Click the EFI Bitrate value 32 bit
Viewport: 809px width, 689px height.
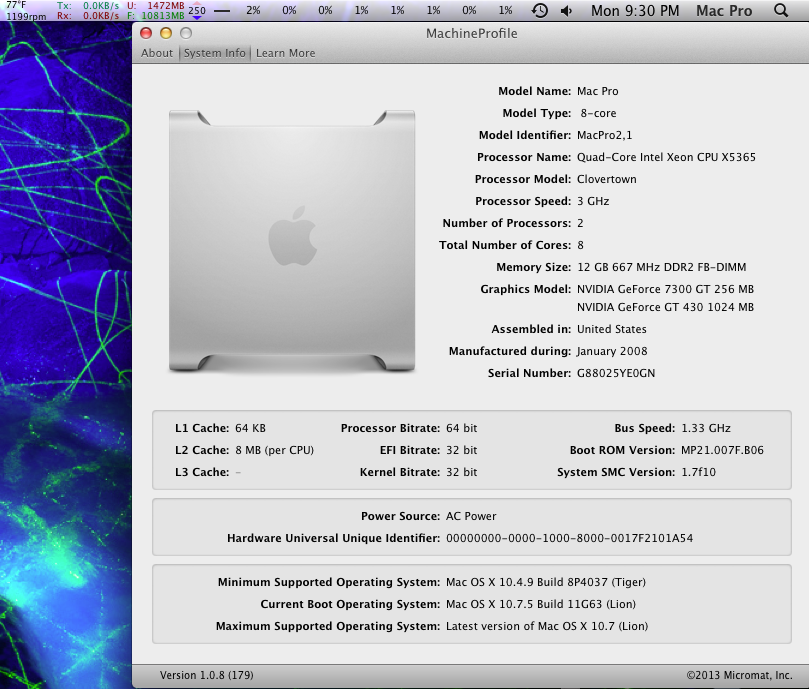461,451
